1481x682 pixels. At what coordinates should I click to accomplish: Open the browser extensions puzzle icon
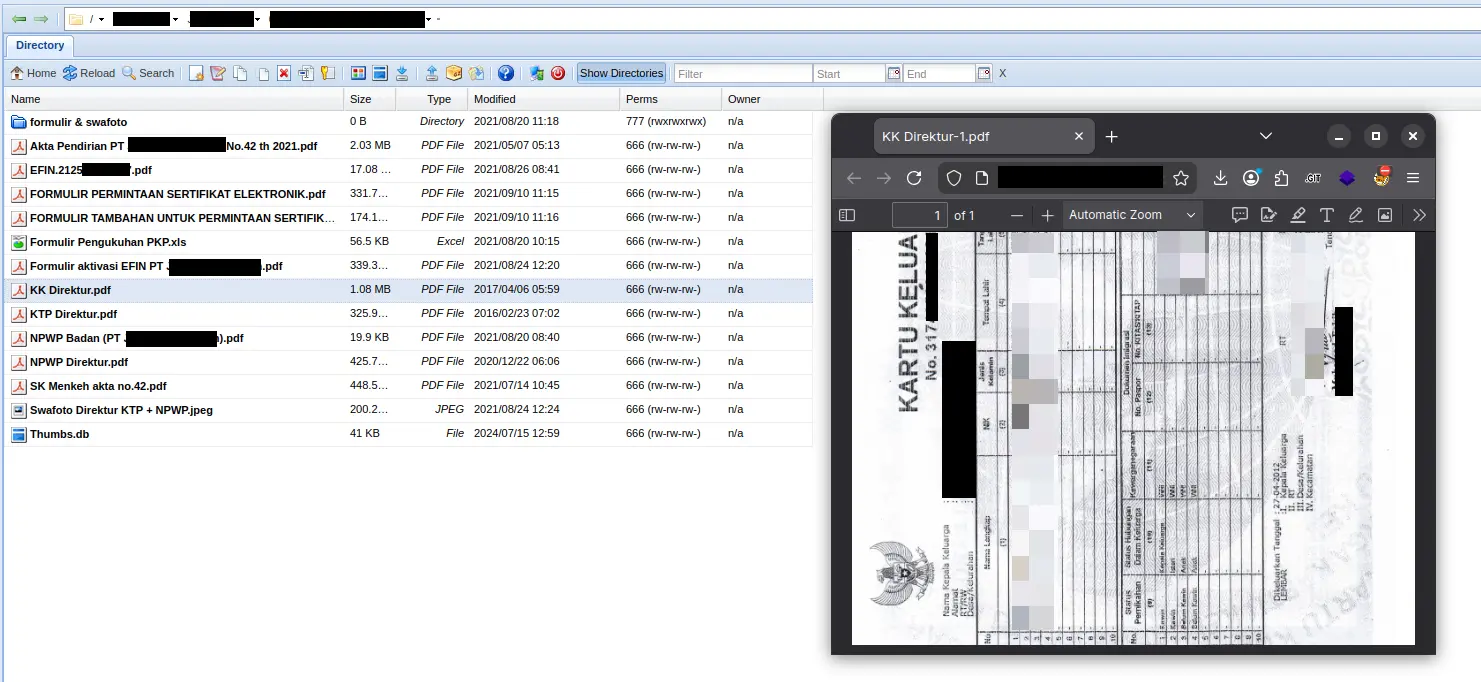click(x=1282, y=178)
